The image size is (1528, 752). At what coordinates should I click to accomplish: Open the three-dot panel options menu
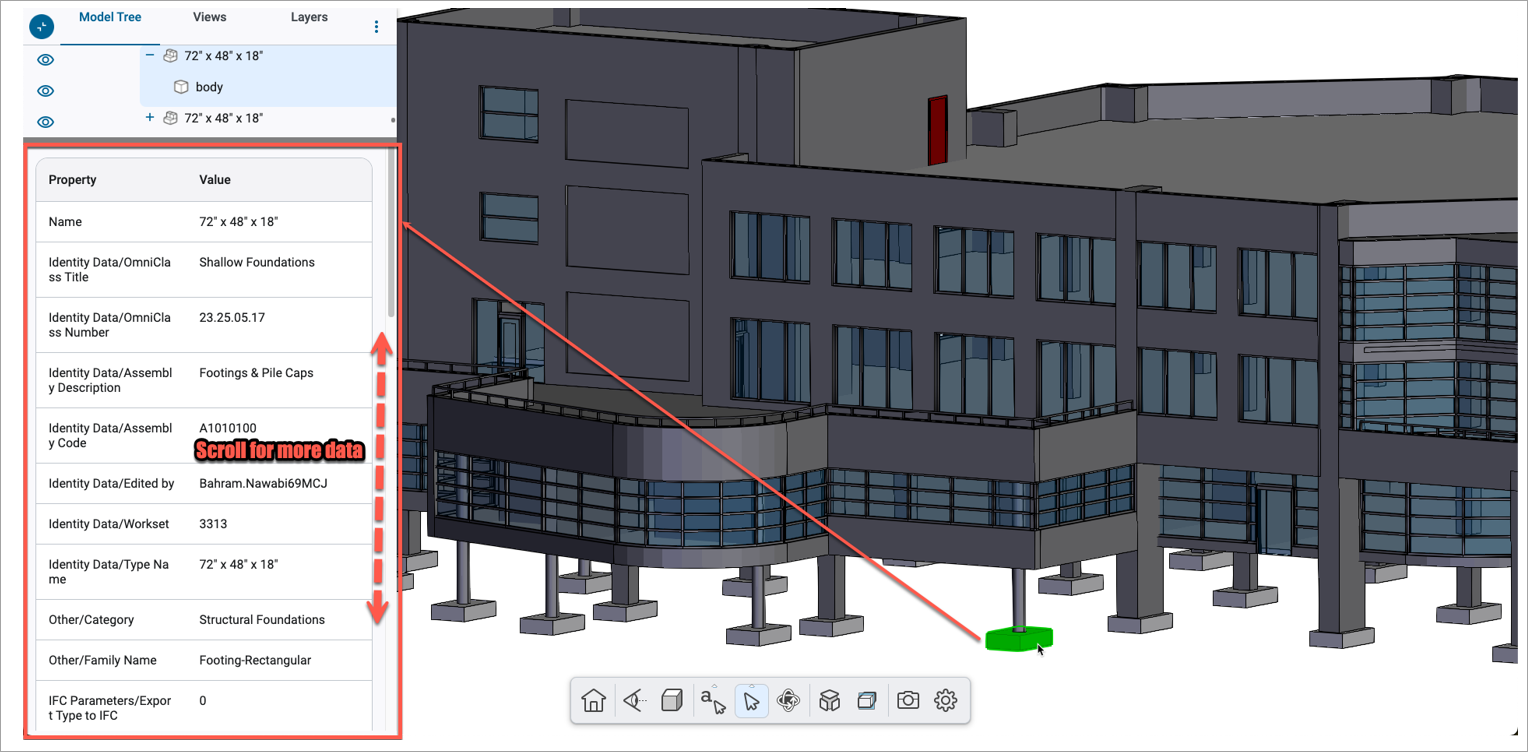tap(377, 27)
